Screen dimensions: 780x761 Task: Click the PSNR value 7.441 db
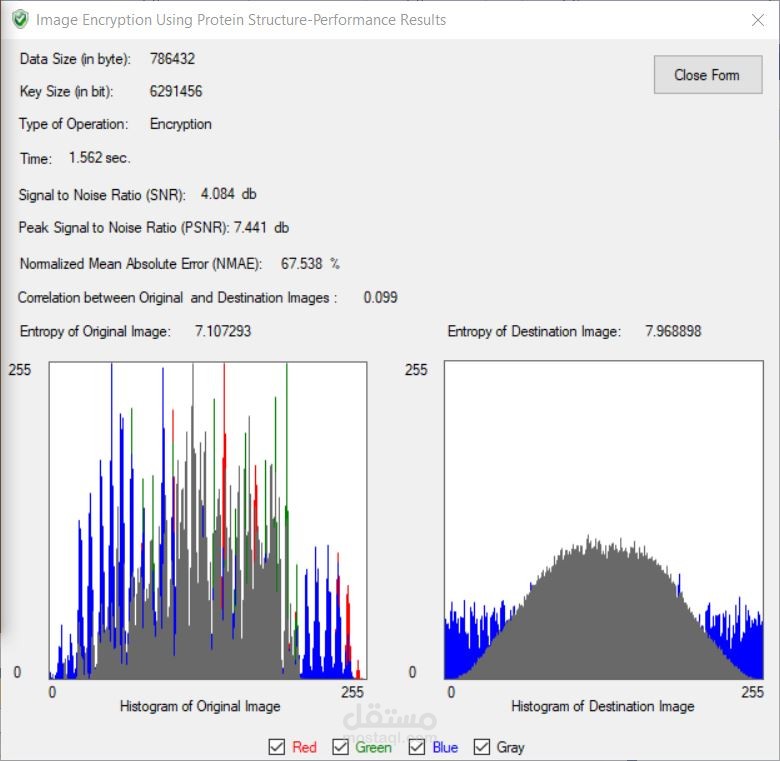tap(261, 227)
